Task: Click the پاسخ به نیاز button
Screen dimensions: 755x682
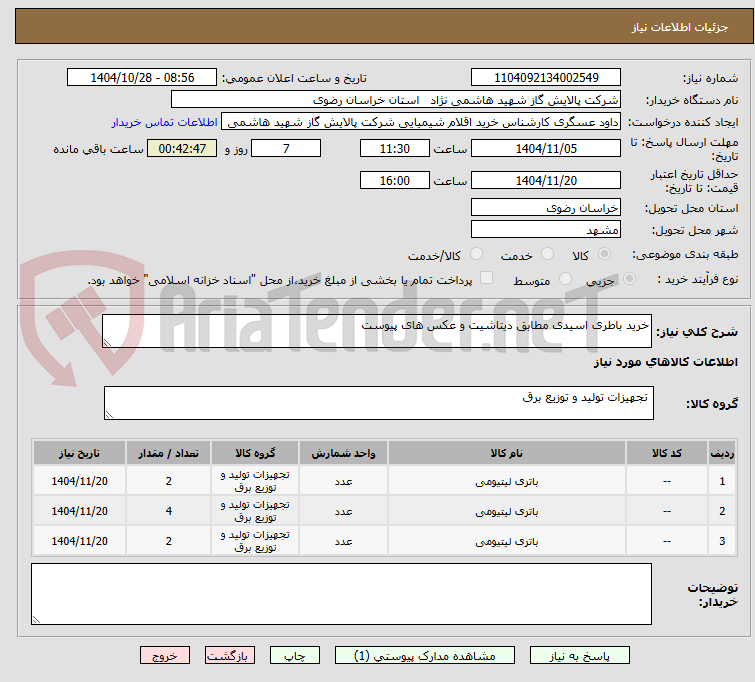Action: [580, 656]
